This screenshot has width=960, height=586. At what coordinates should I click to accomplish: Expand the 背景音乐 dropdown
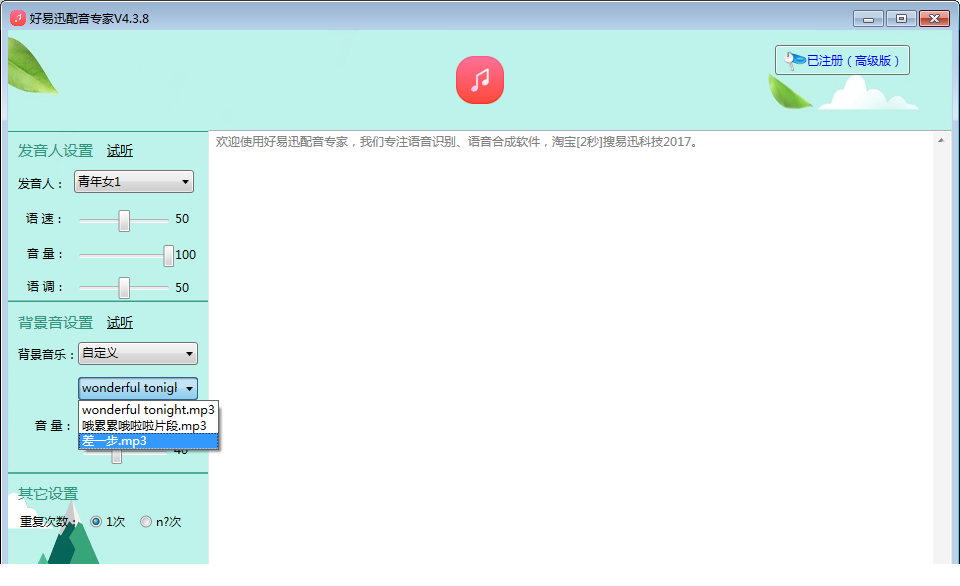click(138, 353)
